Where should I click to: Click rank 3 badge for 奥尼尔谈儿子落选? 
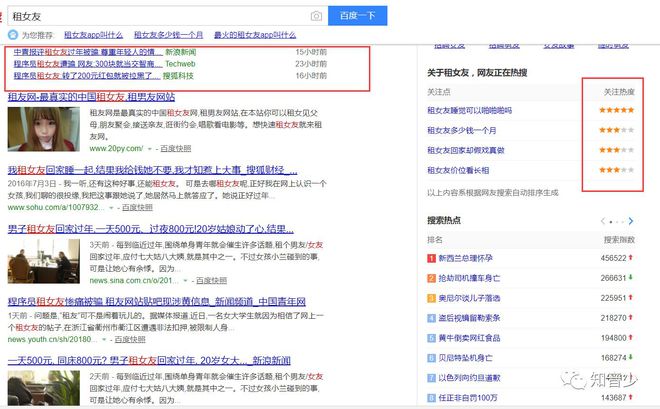(x=431, y=298)
